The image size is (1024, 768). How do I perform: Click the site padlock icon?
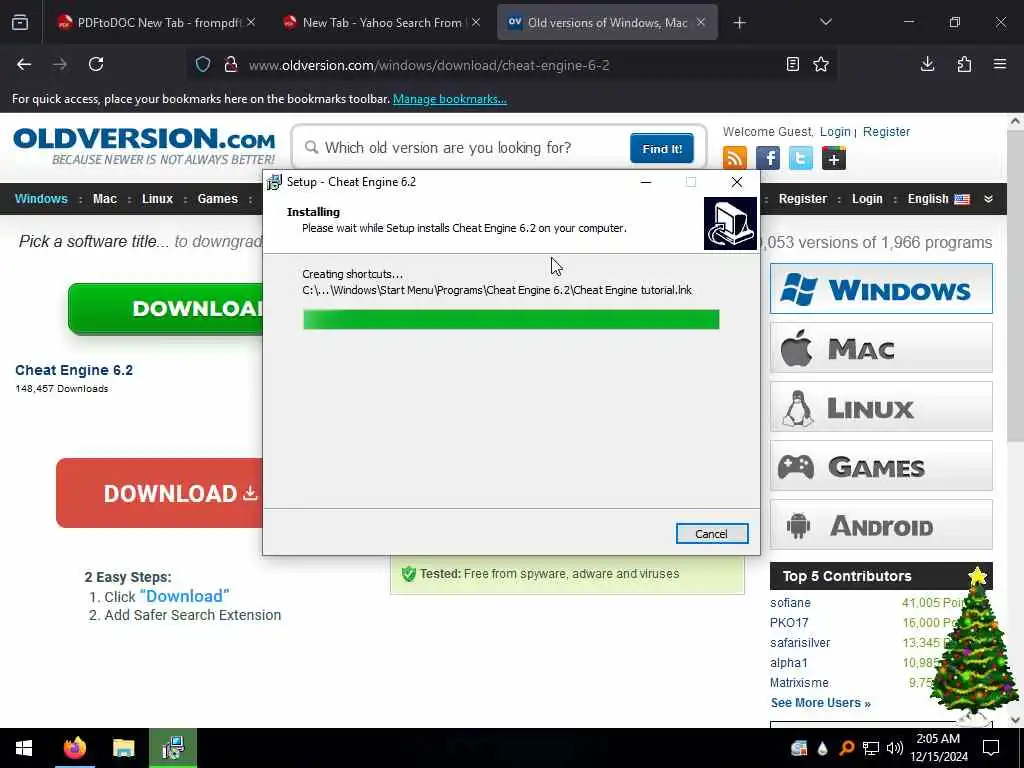click(230, 64)
